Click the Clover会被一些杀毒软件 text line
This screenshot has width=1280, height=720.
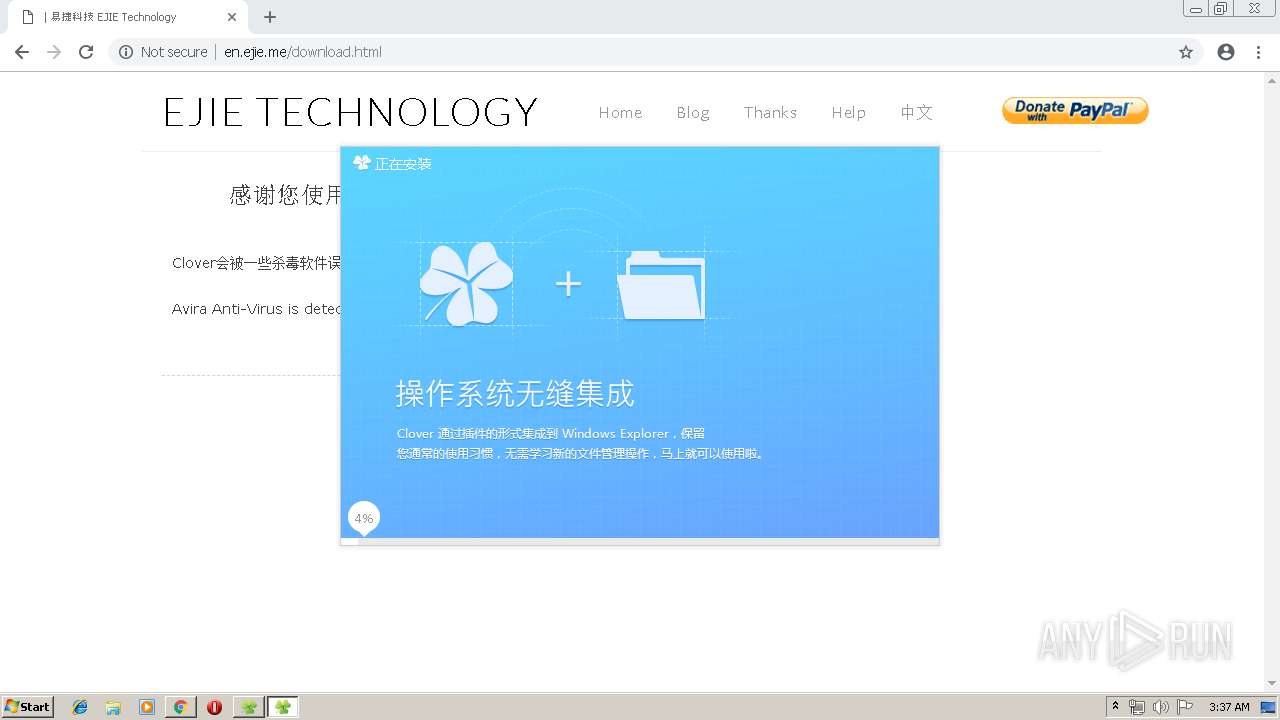257,263
